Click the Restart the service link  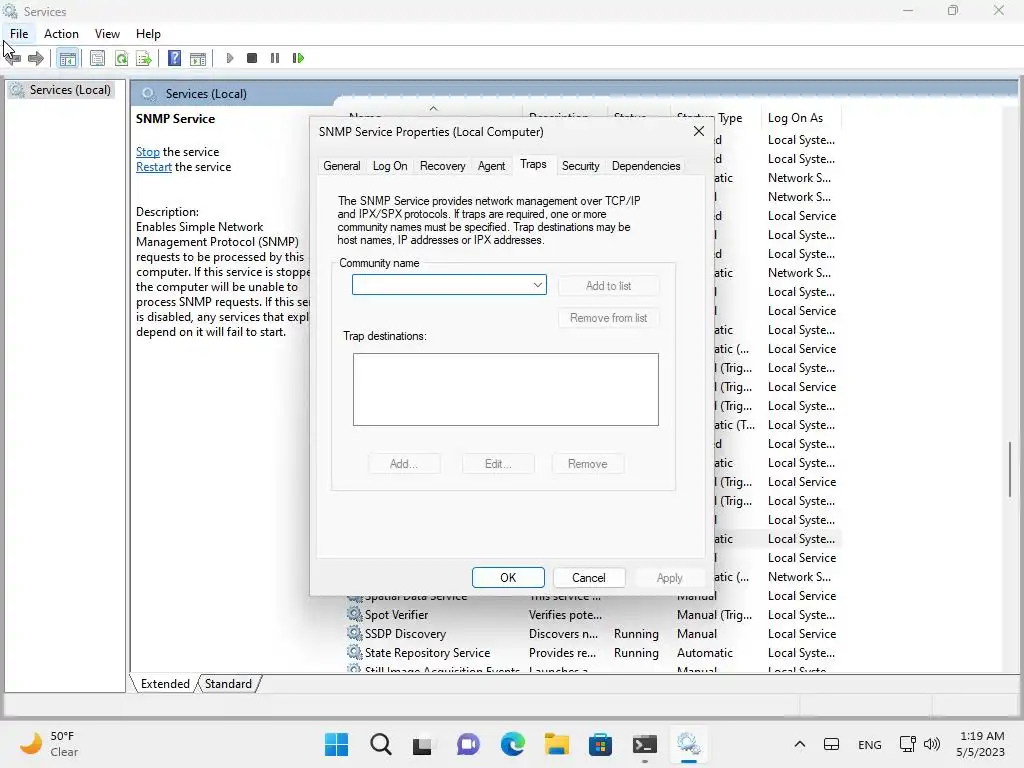[x=153, y=167]
